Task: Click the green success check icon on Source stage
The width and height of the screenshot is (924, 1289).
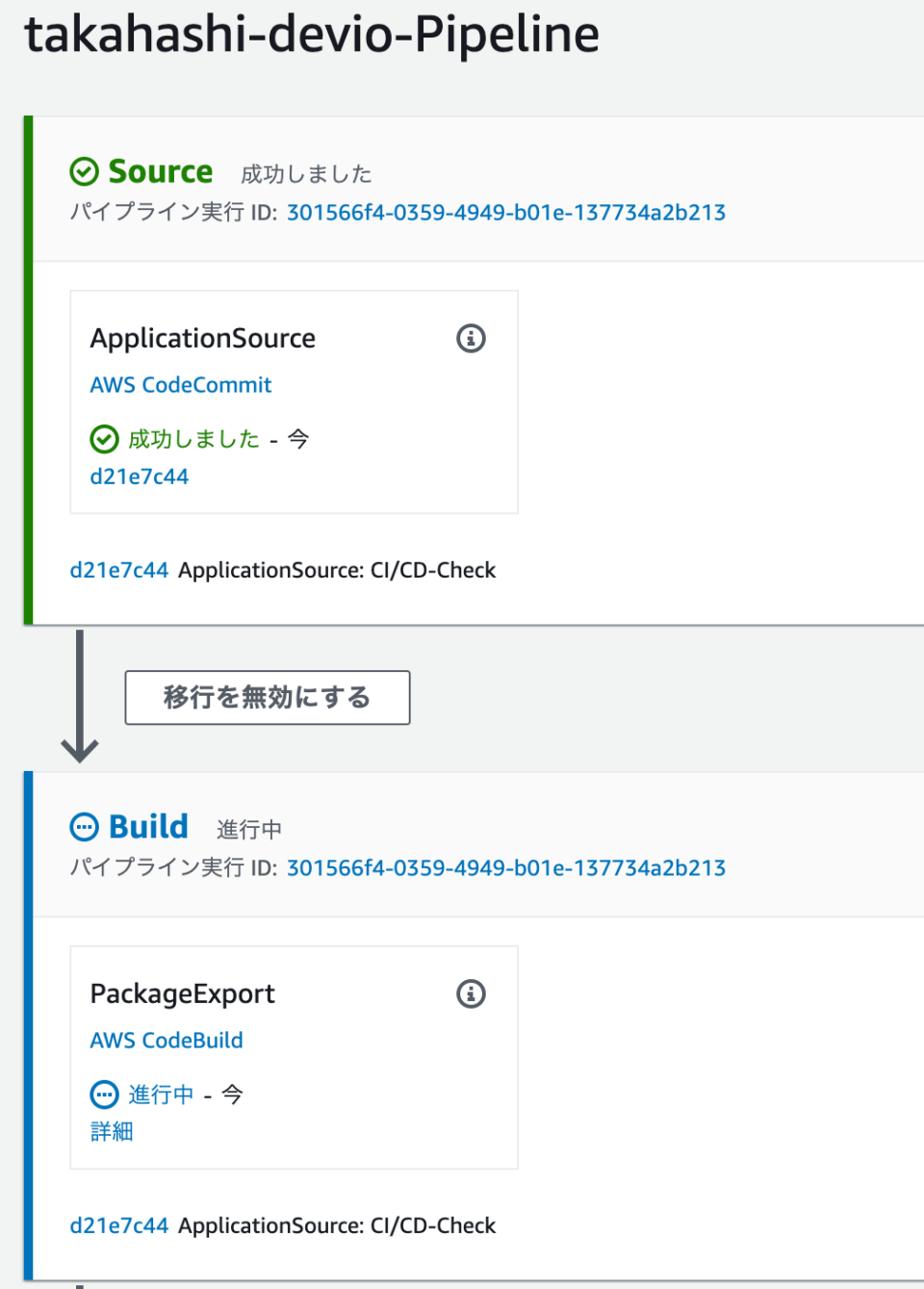Action: pyautogui.click(x=85, y=171)
